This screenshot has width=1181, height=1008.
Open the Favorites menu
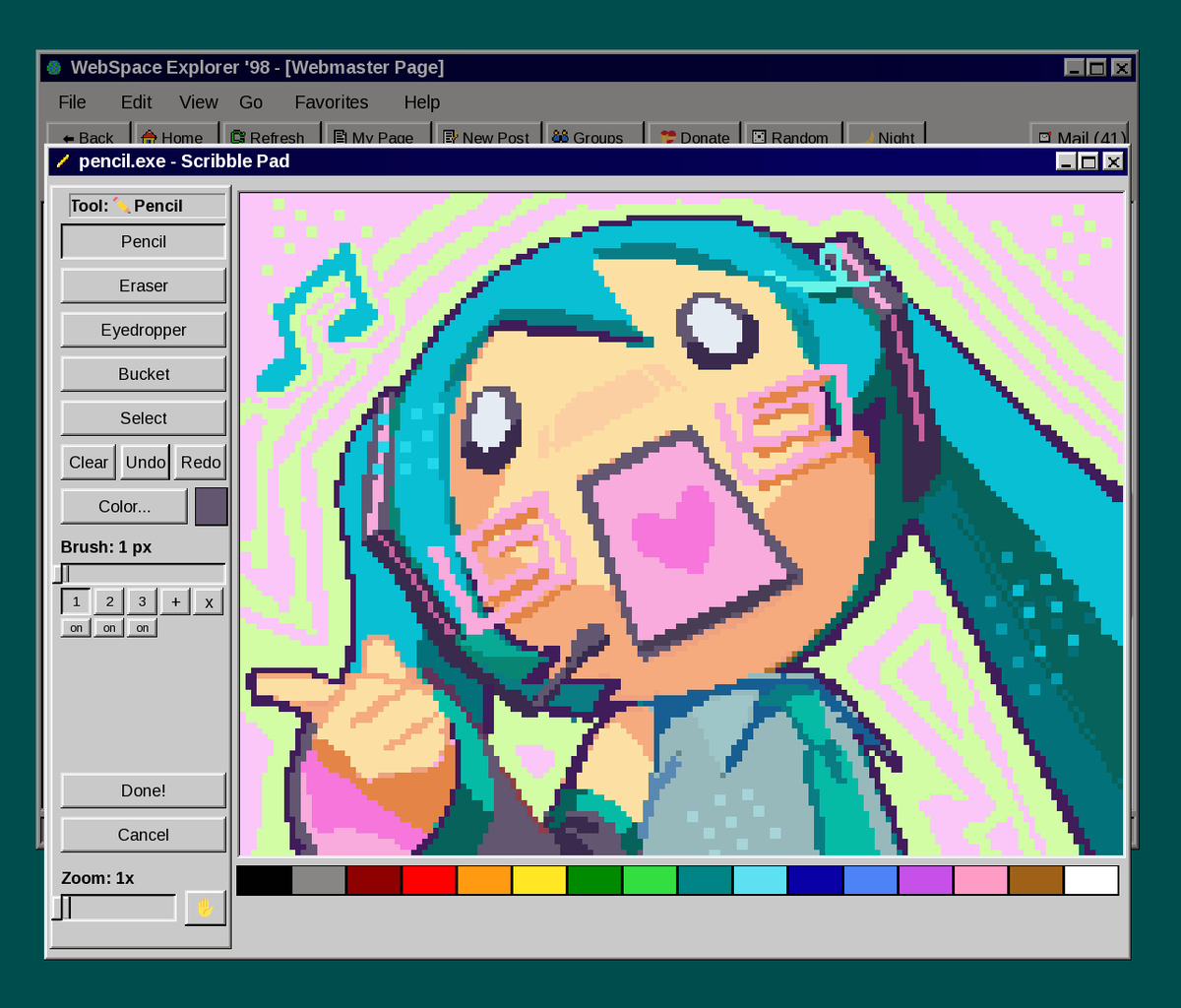(x=332, y=102)
